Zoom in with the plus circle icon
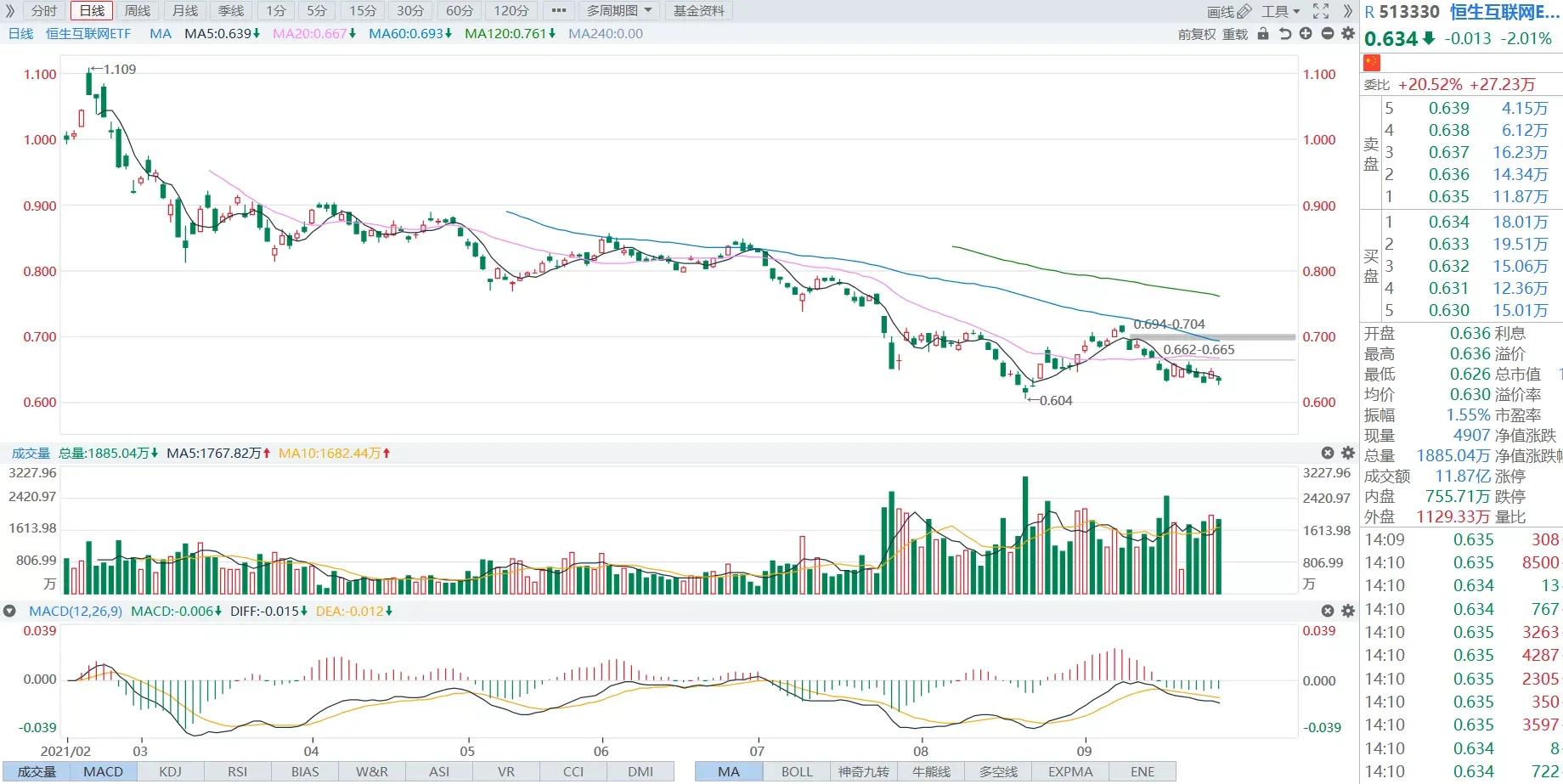This screenshot has width=1563, height=784. (1306, 34)
